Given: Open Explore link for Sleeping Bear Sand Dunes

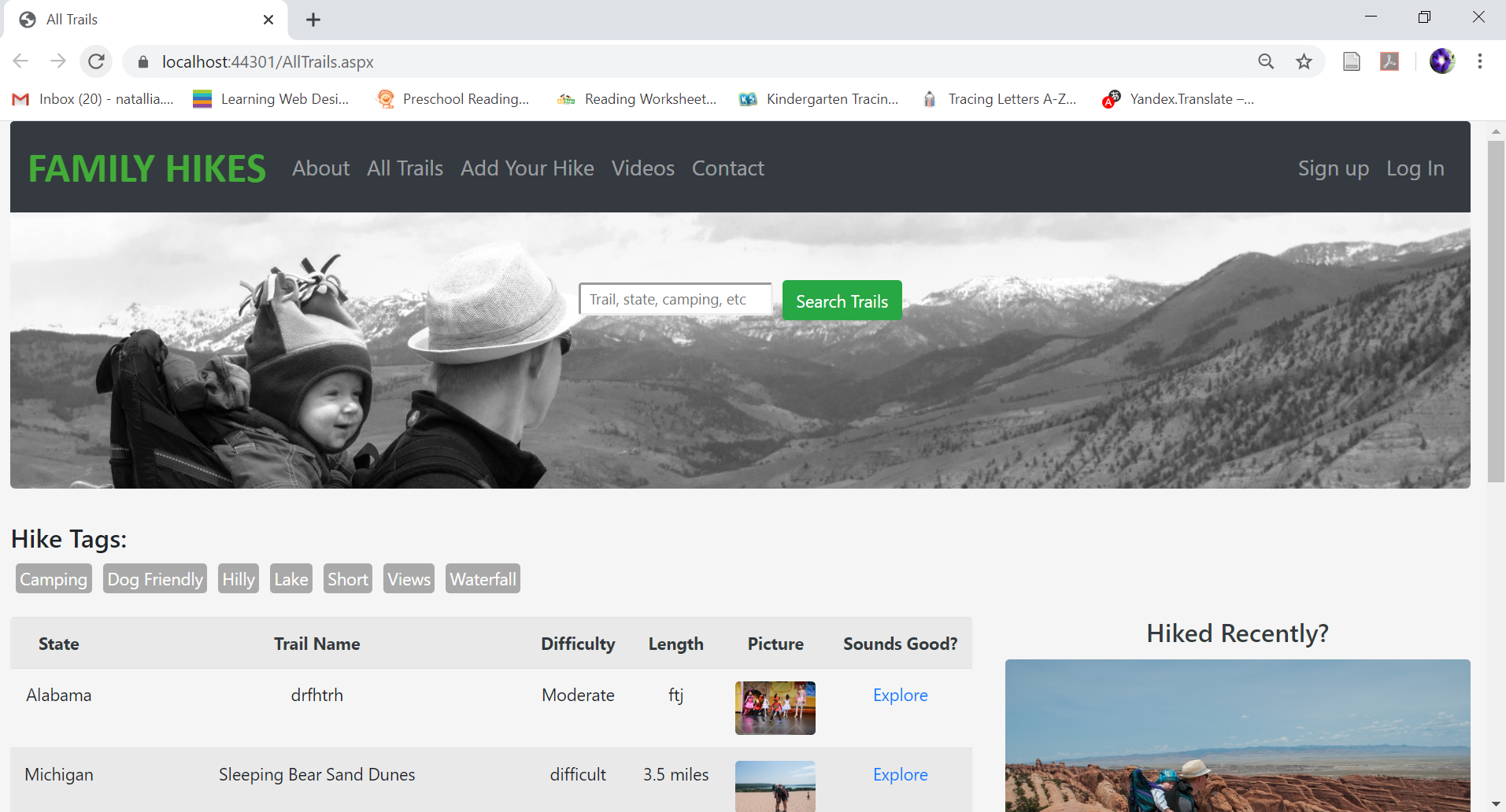Looking at the screenshot, I should (x=900, y=774).
